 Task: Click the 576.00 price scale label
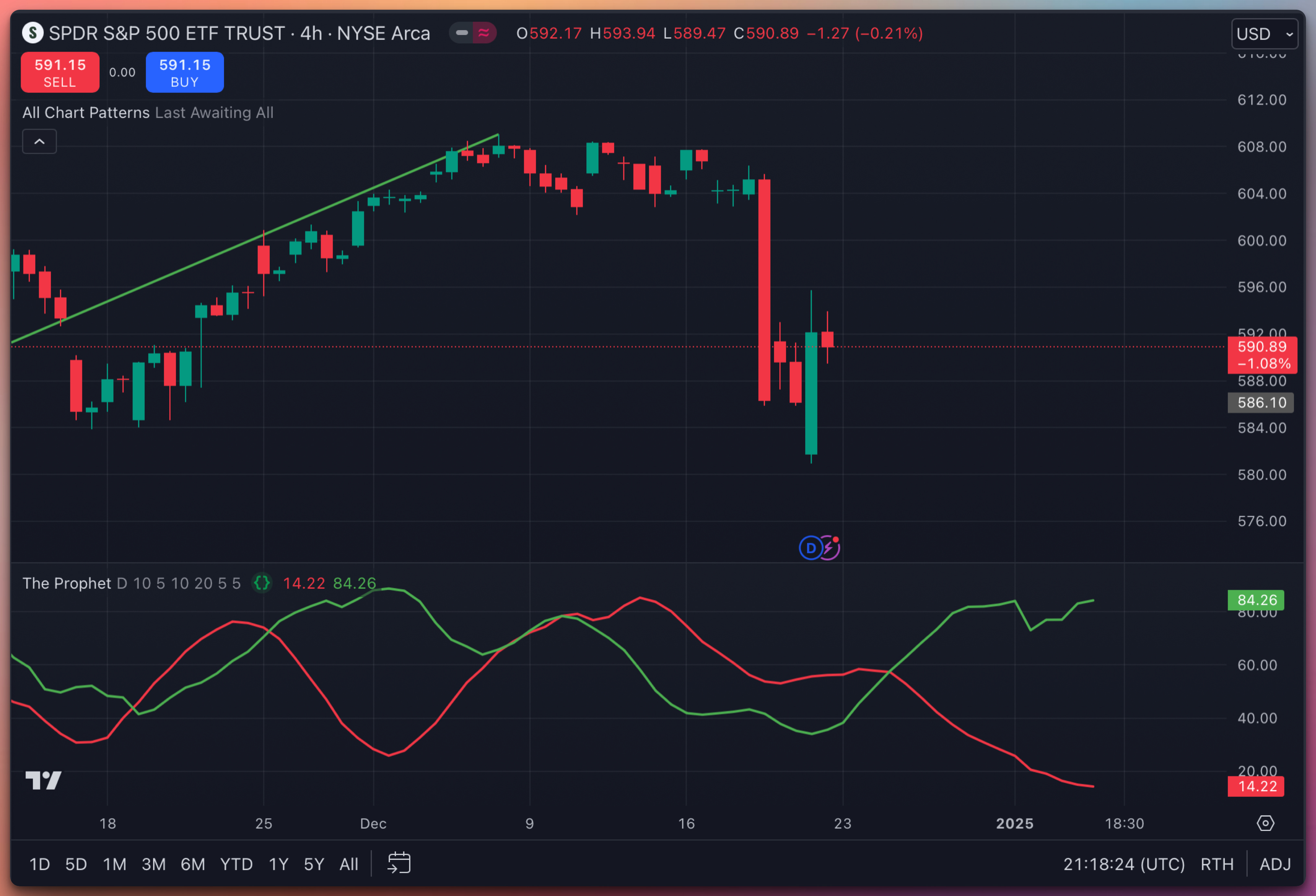pos(1262,521)
